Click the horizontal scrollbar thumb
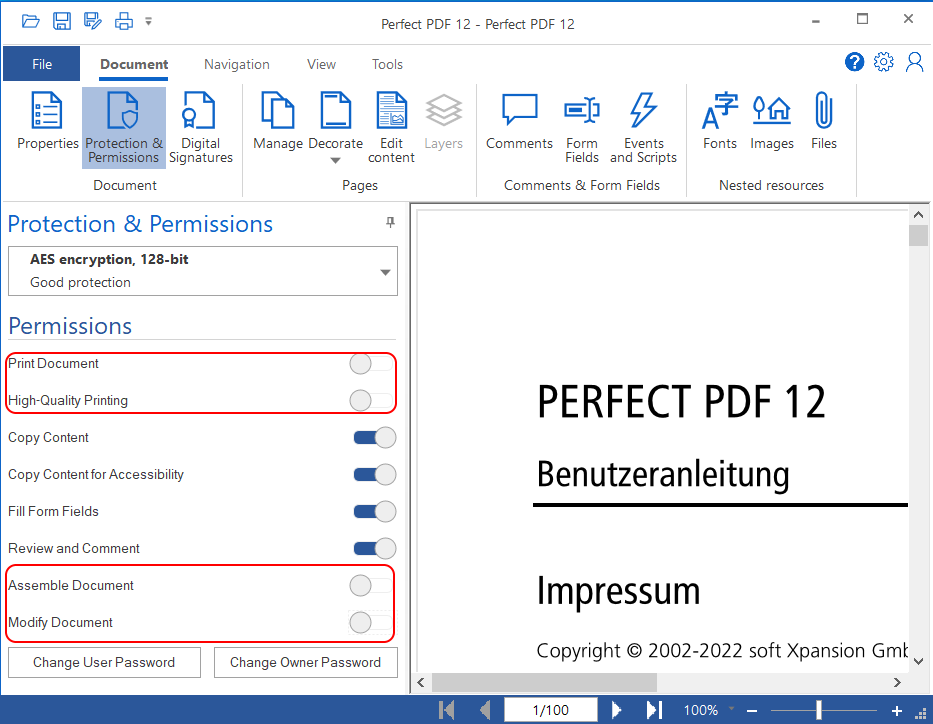The width and height of the screenshot is (933, 724). click(544, 682)
